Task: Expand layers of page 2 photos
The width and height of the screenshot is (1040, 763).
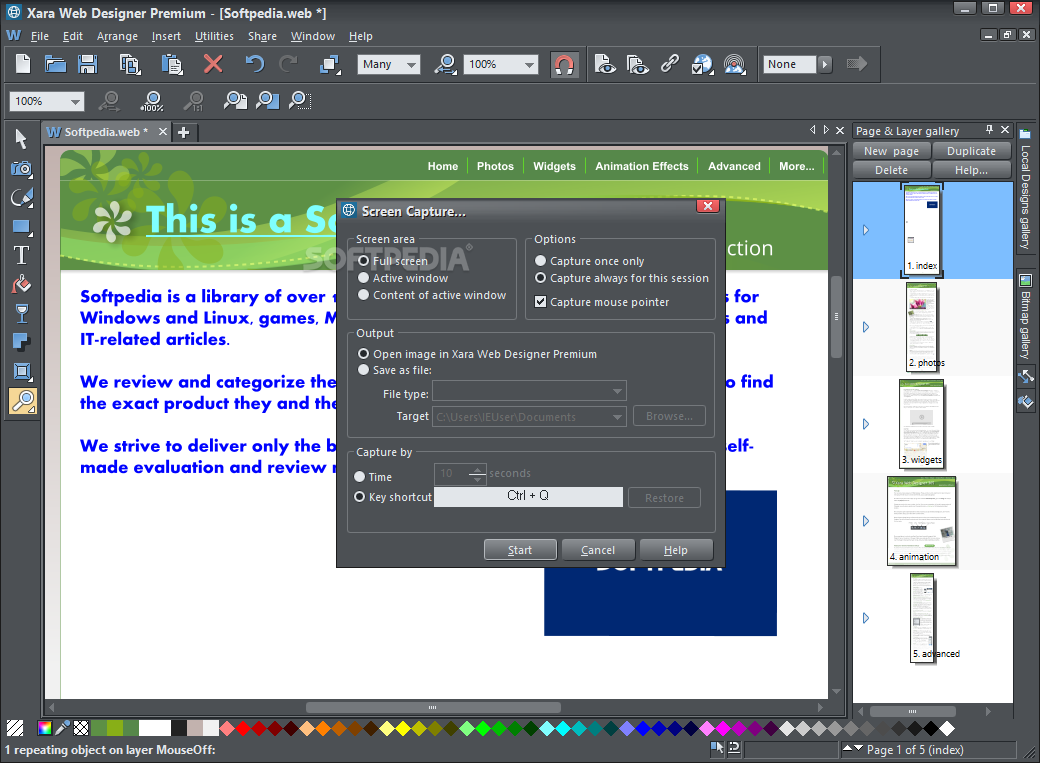Action: [x=866, y=327]
